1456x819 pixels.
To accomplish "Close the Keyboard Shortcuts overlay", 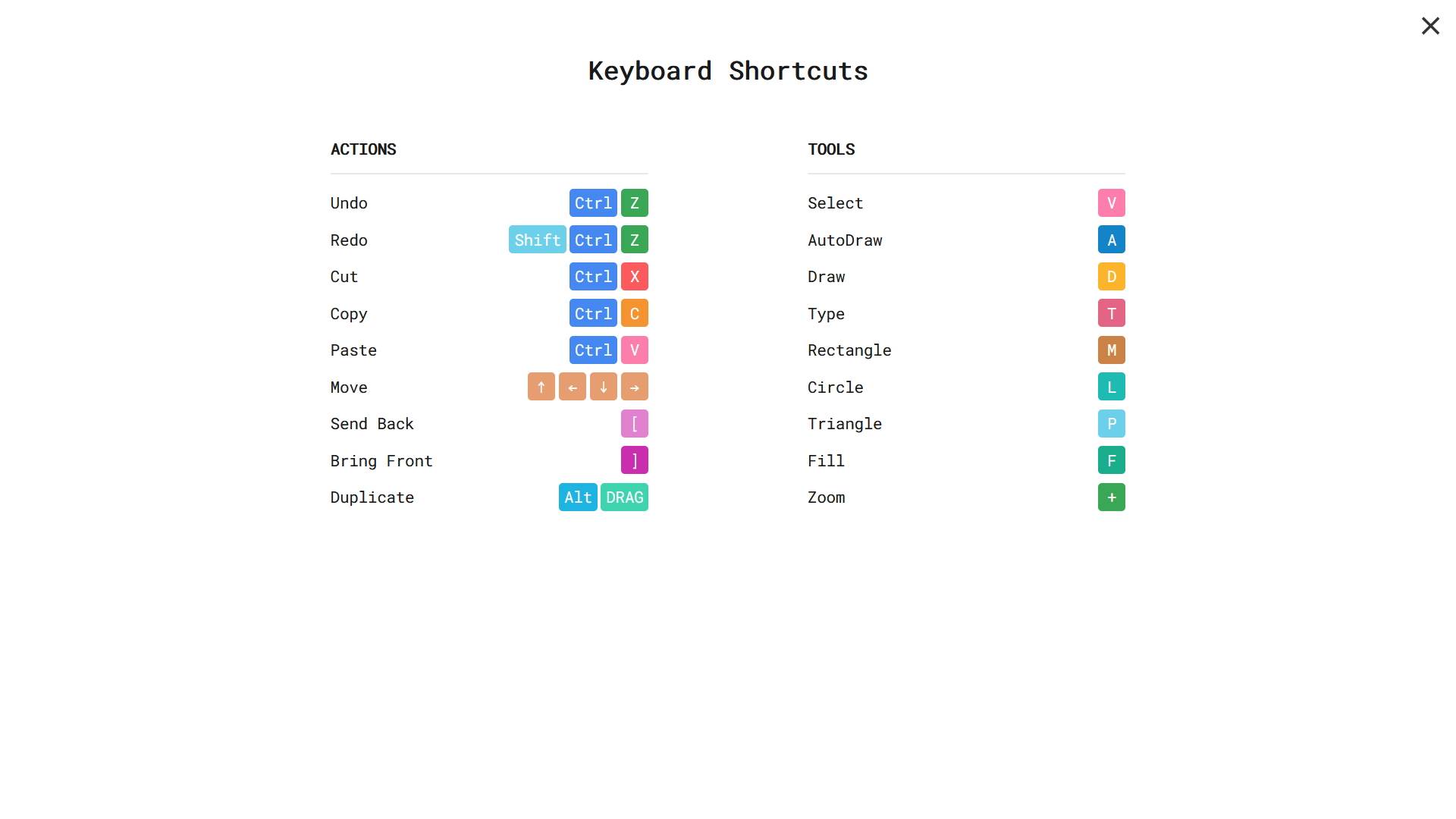I will [x=1430, y=27].
